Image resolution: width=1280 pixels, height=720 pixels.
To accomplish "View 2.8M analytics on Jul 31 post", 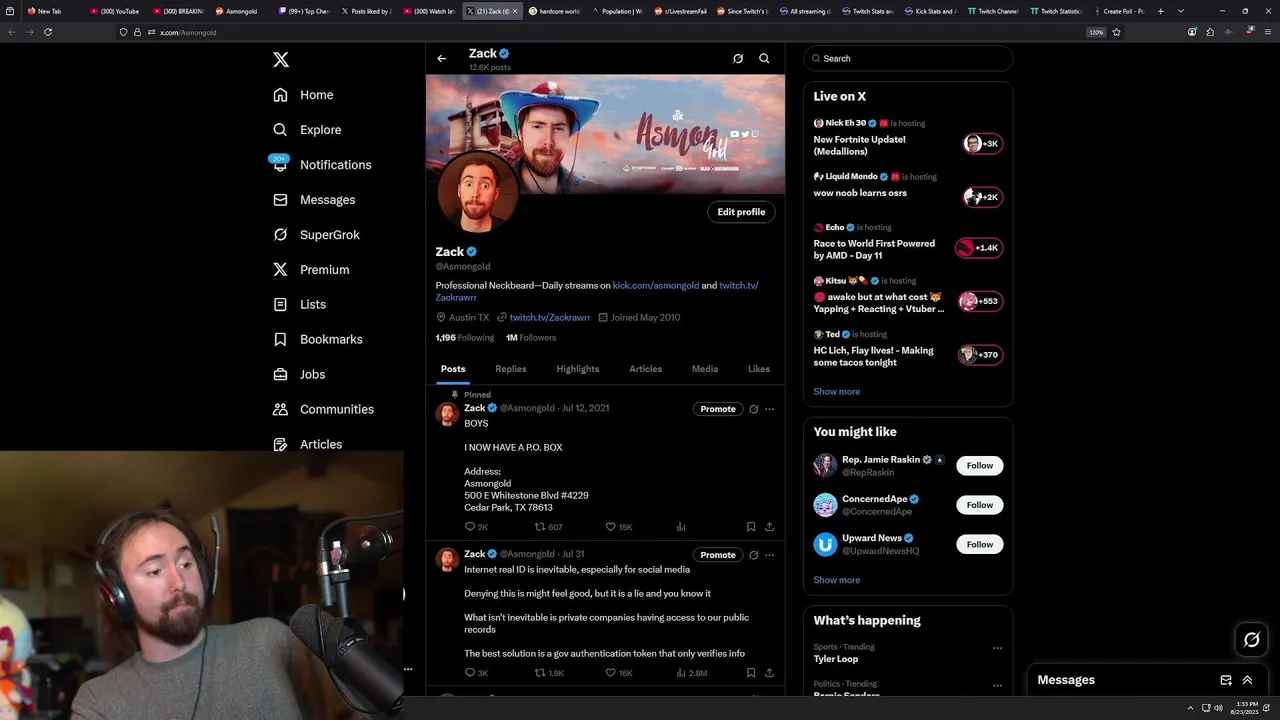I will [x=692, y=673].
